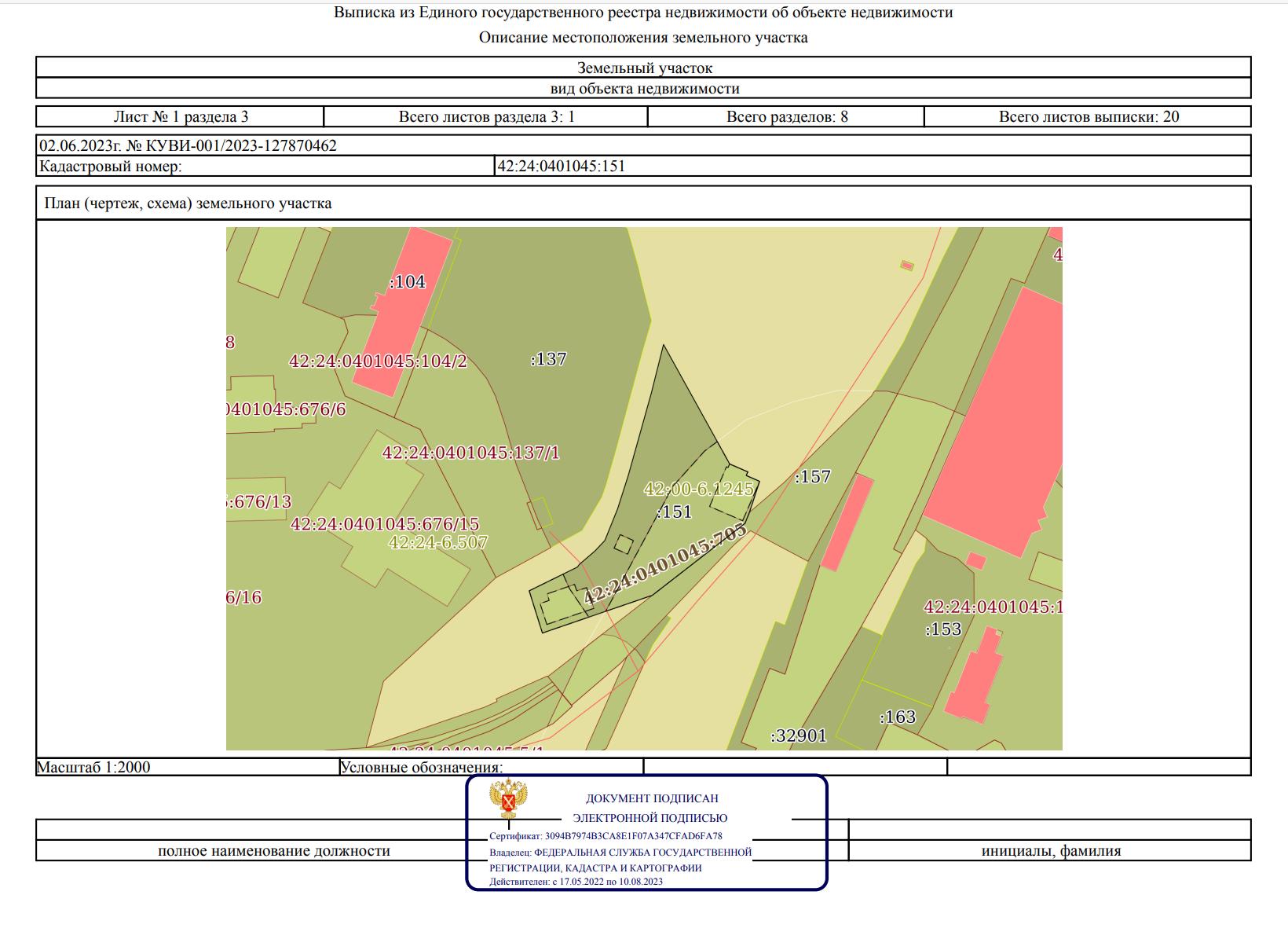The image size is (1288, 939).
Task: Click parcel label ':104' on the map
Action: [x=408, y=281]
